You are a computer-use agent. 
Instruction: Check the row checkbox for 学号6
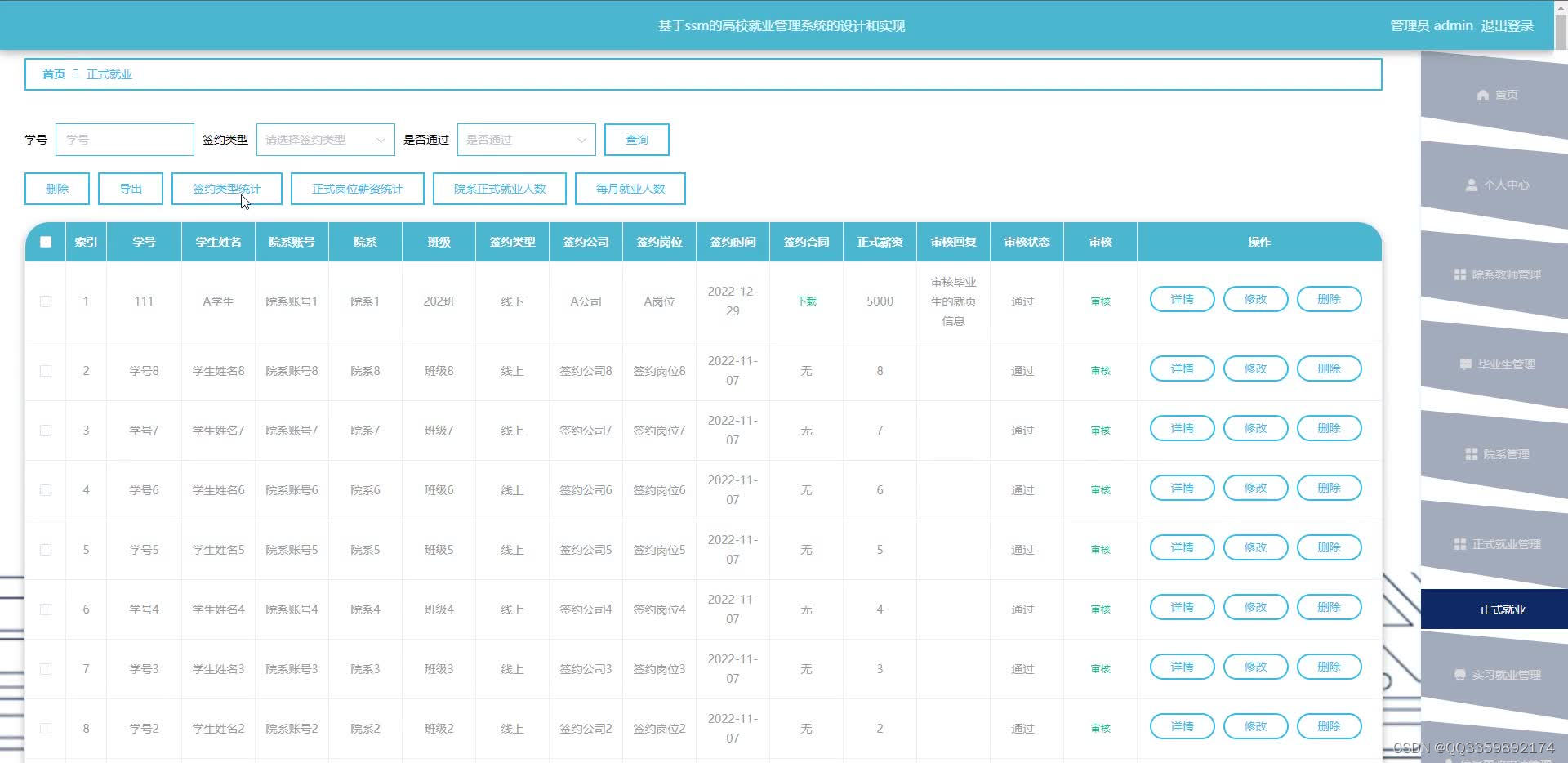[x=46, y=490]
